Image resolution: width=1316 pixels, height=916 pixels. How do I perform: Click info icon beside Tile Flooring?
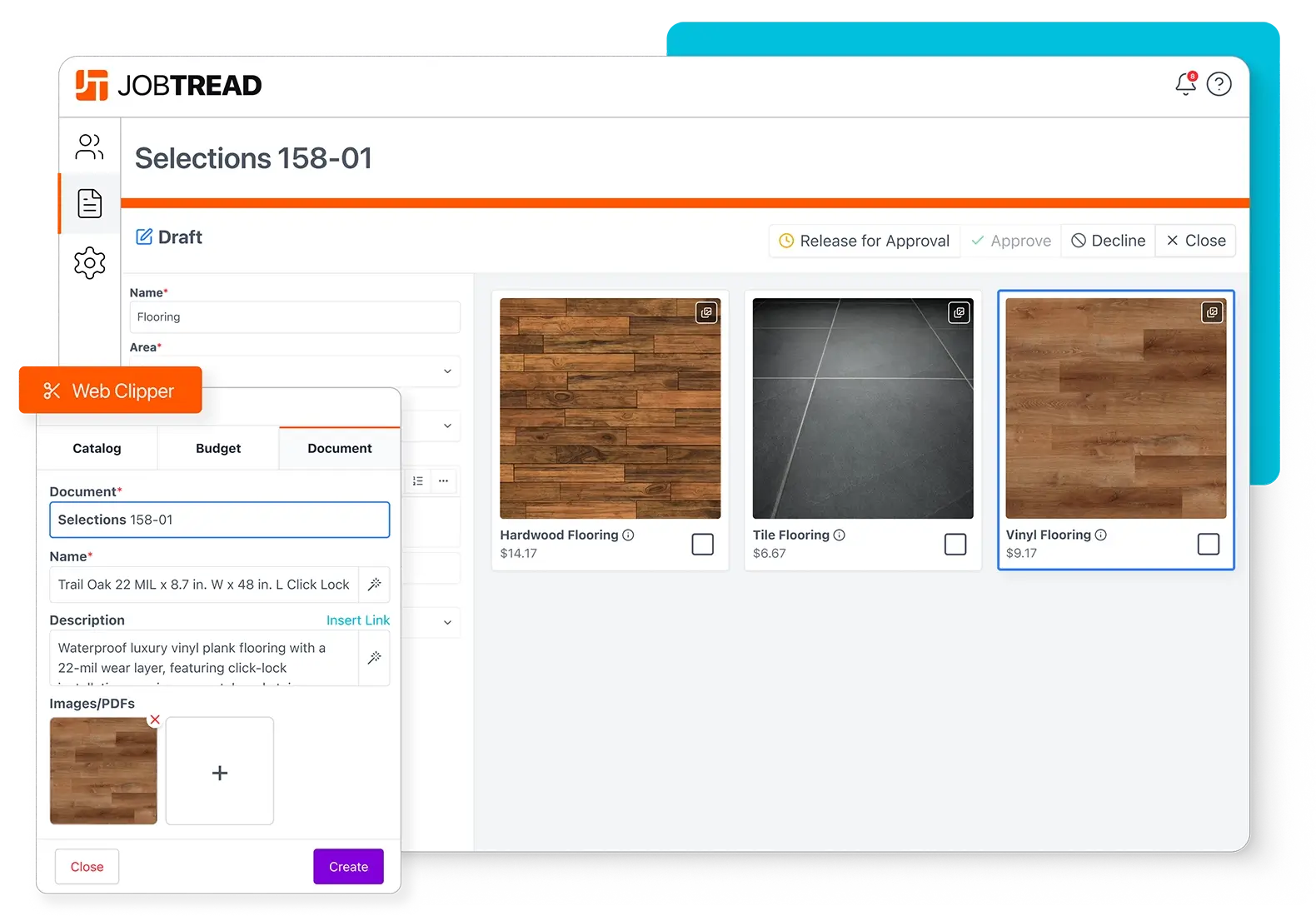840,535
